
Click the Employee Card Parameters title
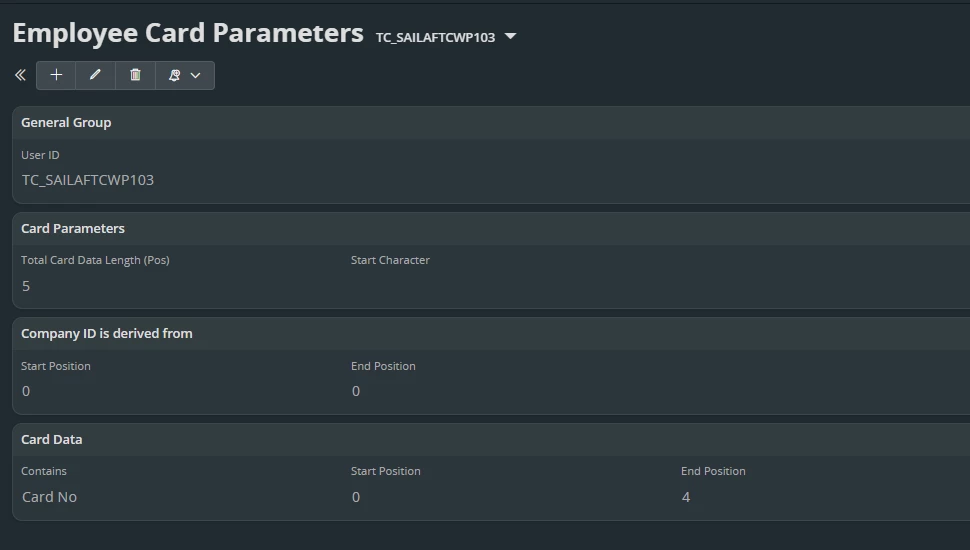coord(188,33)
